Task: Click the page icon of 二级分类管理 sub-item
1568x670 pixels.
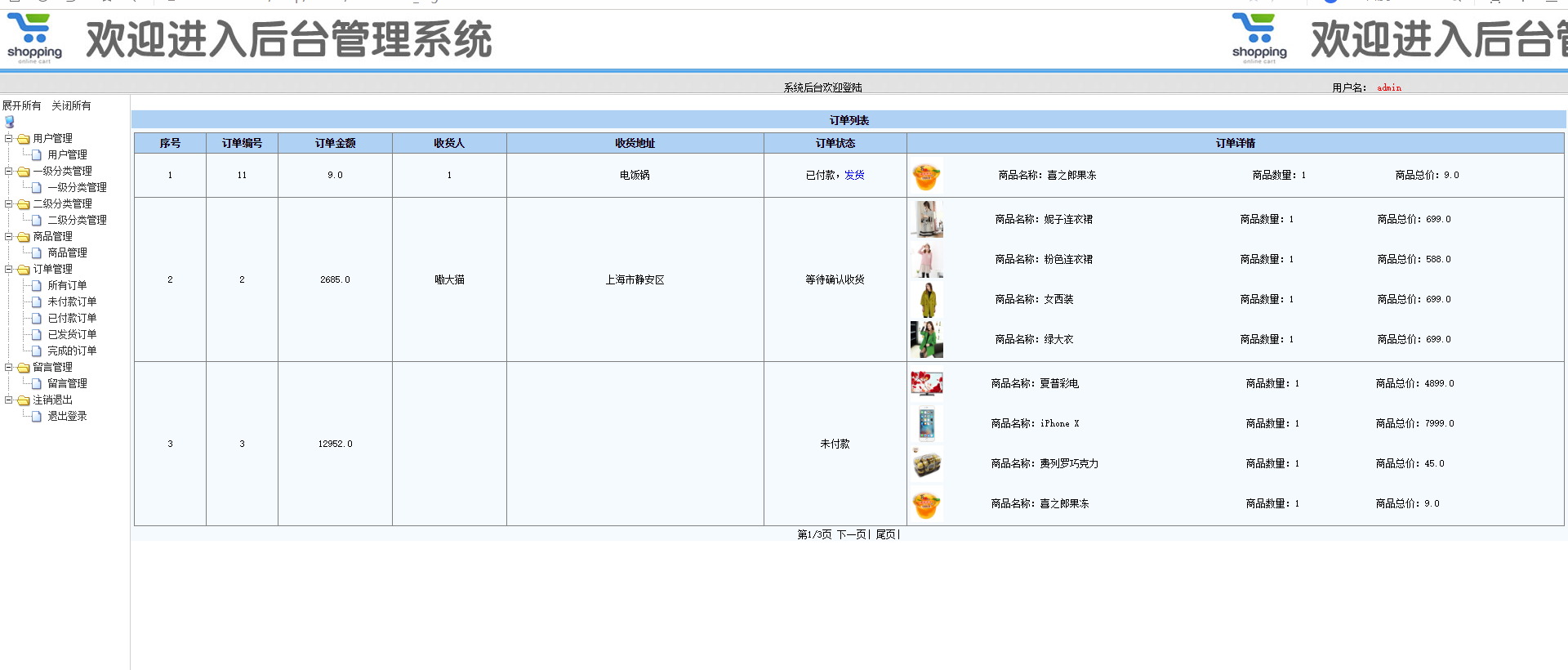Action: 37,220
